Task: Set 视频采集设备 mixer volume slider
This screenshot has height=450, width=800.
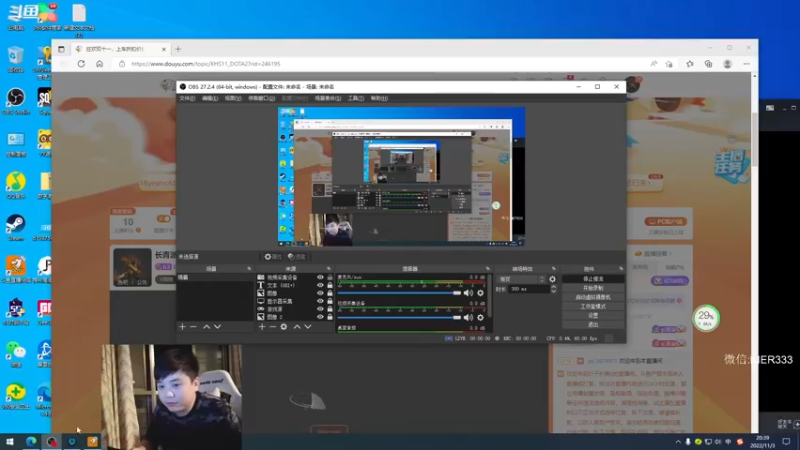Action: pos(399,317)
